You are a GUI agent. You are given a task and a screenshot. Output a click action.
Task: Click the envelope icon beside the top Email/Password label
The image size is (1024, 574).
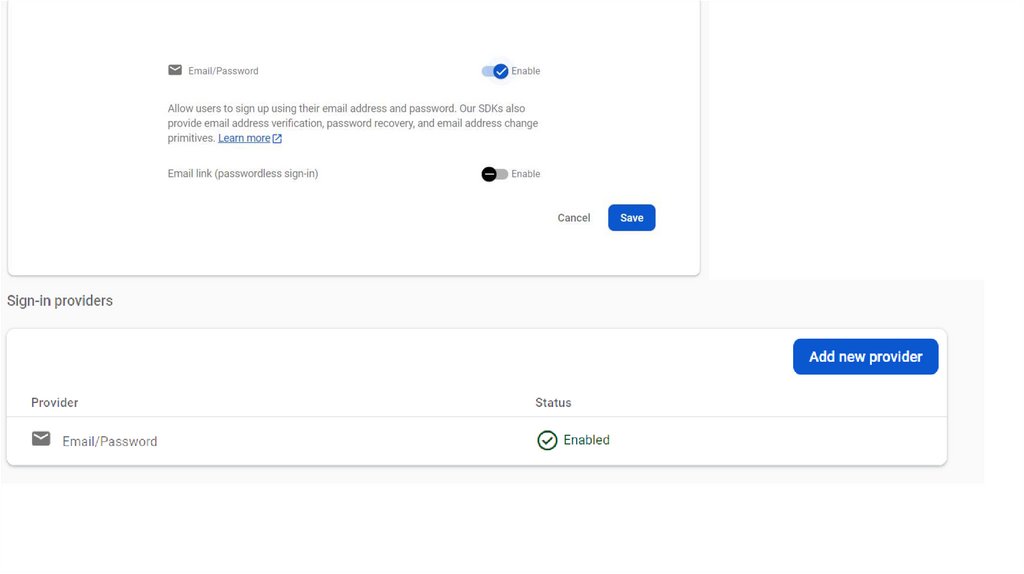pos(175,70)
